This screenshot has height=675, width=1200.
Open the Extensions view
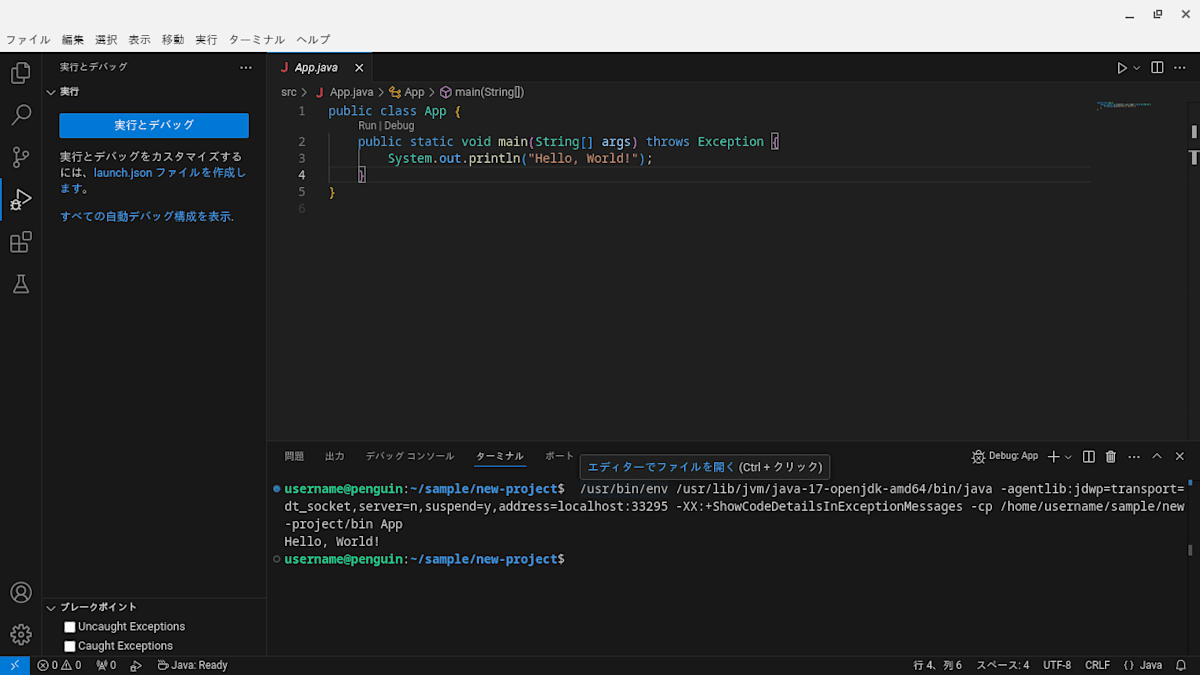pos(20,242)
